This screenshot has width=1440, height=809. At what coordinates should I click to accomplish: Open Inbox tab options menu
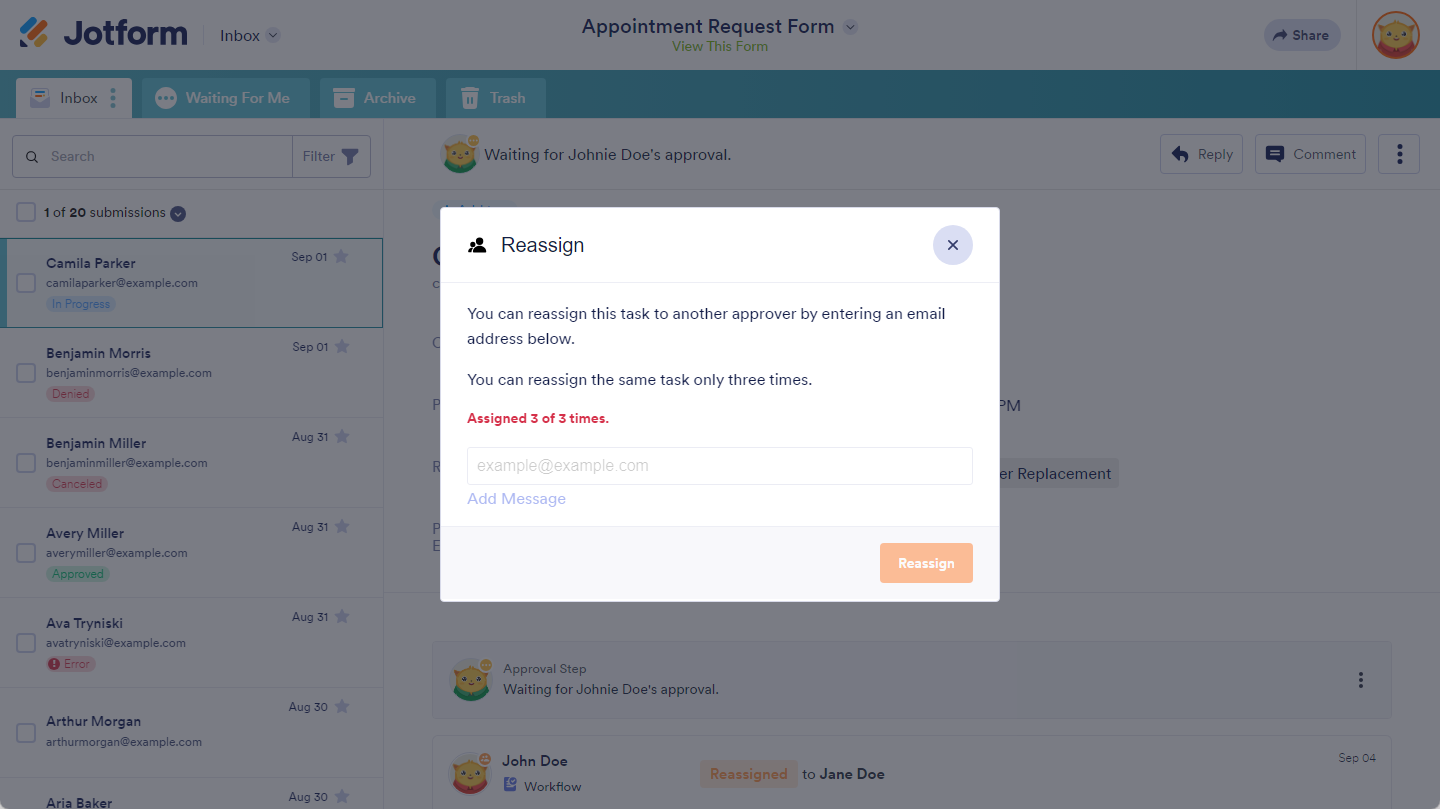(x=113, y=98)
